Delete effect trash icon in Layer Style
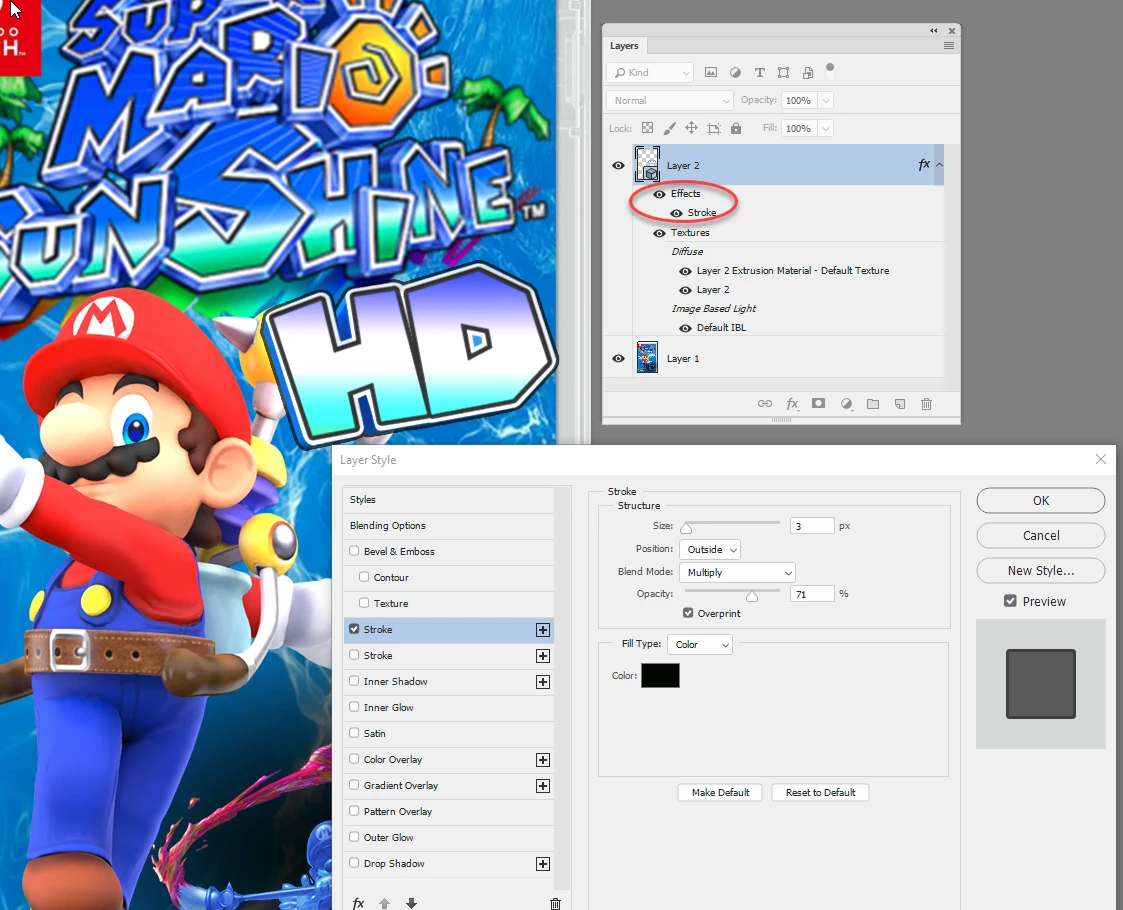This screenshot has width=1123, height=910. point(555,904)
